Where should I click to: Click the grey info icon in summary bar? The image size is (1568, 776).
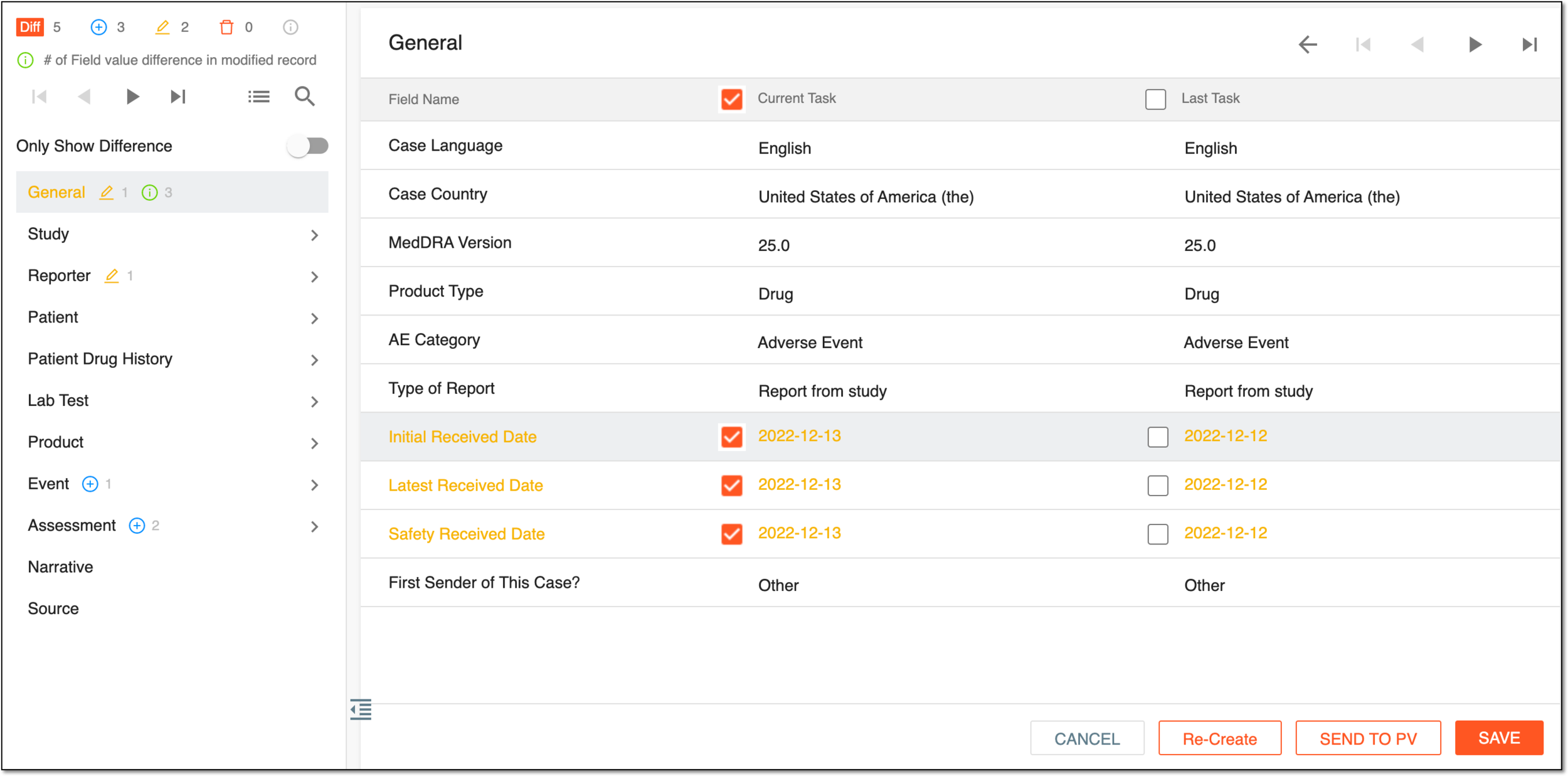[x=290, y=27]
